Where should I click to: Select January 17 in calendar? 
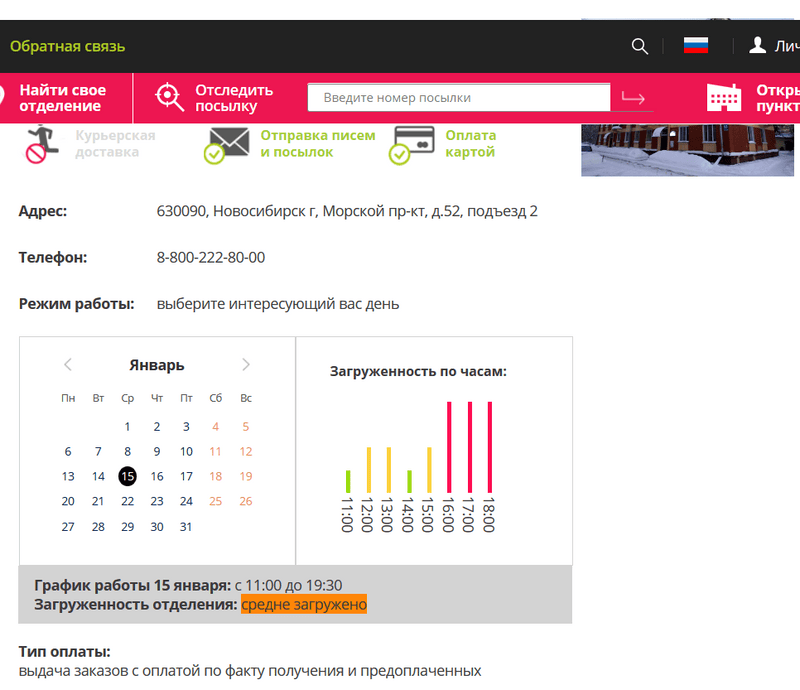pyautogui.click(x=186, y=477)
